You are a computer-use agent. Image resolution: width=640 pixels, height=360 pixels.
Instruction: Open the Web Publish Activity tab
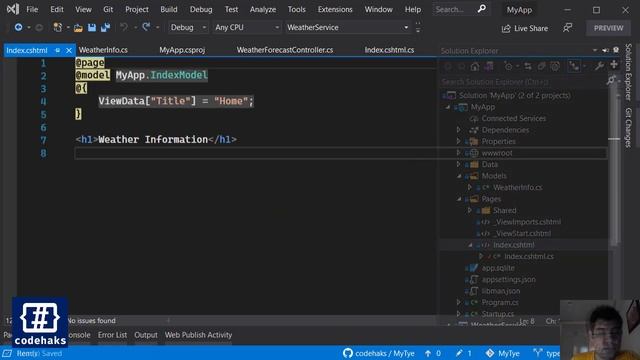pyautogui.click(x=198, y=335)
